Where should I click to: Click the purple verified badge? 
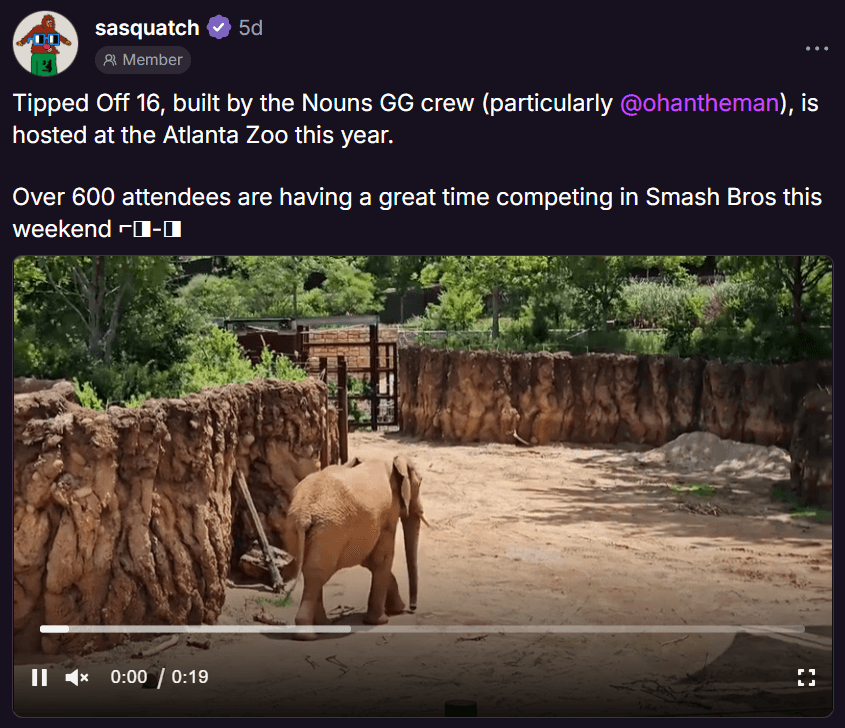click(x=219, y=27)
